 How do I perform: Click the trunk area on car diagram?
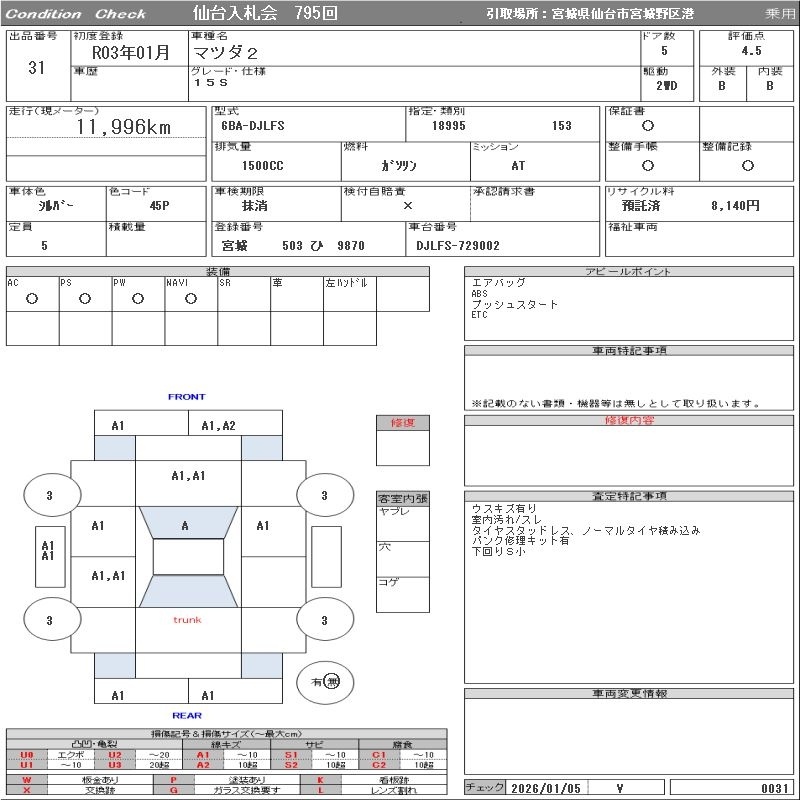pos(187,620)
